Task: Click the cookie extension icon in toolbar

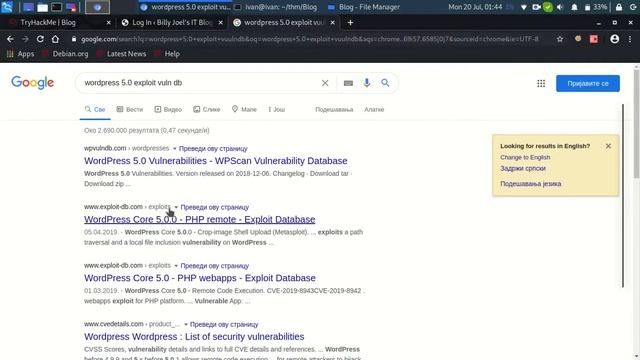Action: (578, 39)
